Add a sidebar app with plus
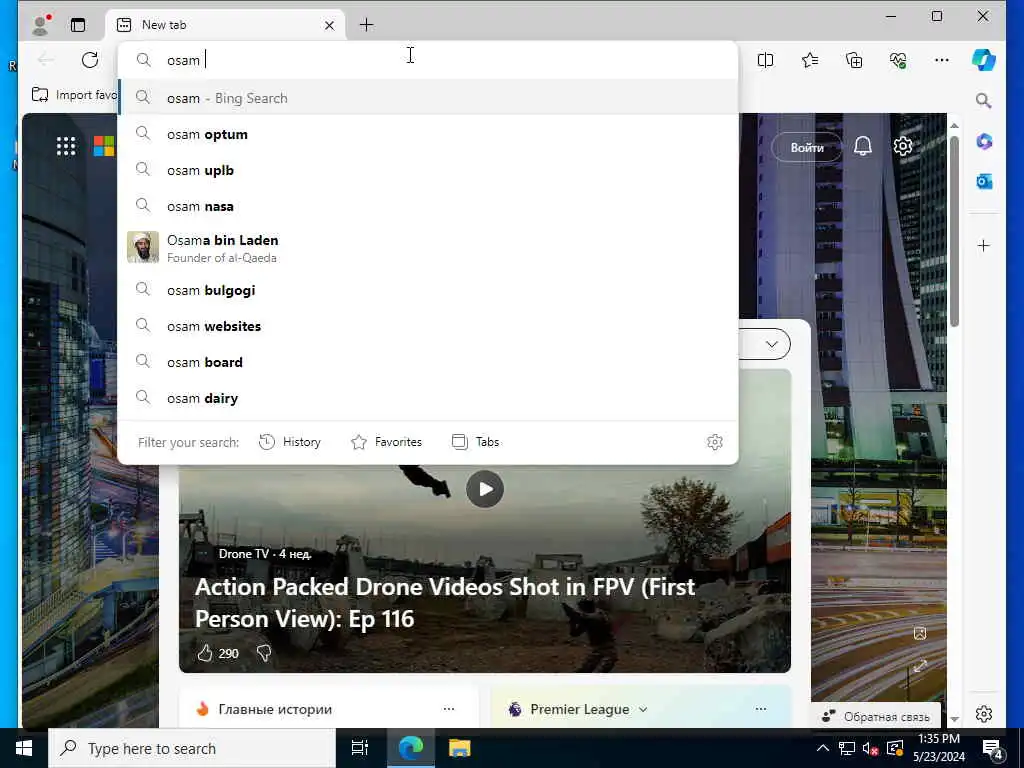 point(984,246)
